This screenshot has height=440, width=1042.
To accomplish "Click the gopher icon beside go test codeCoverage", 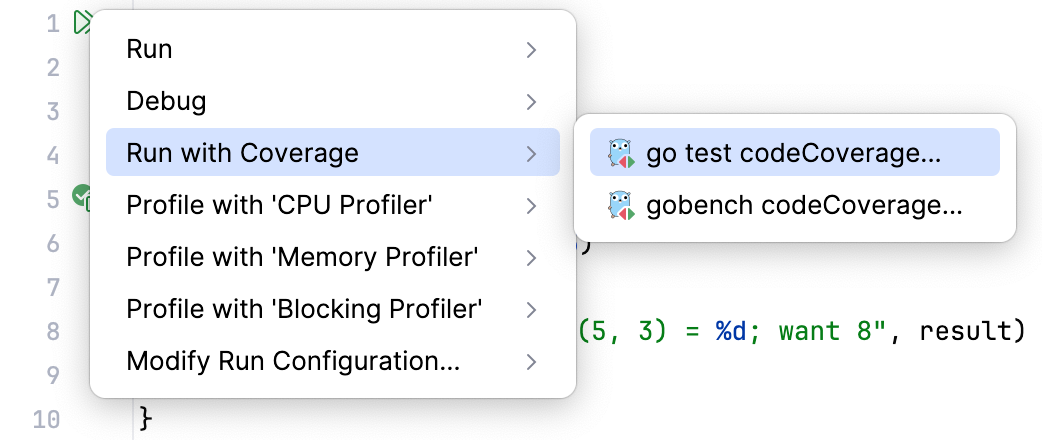I will click(621, 153).
